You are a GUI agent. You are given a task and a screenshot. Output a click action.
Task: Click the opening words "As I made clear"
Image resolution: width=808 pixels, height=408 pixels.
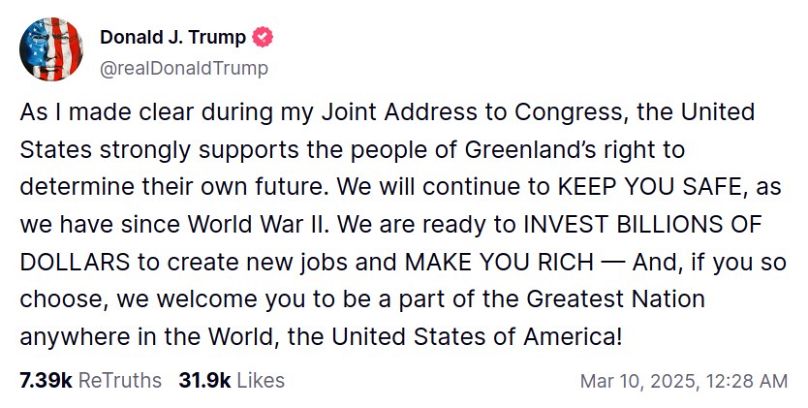coord(86,112)
